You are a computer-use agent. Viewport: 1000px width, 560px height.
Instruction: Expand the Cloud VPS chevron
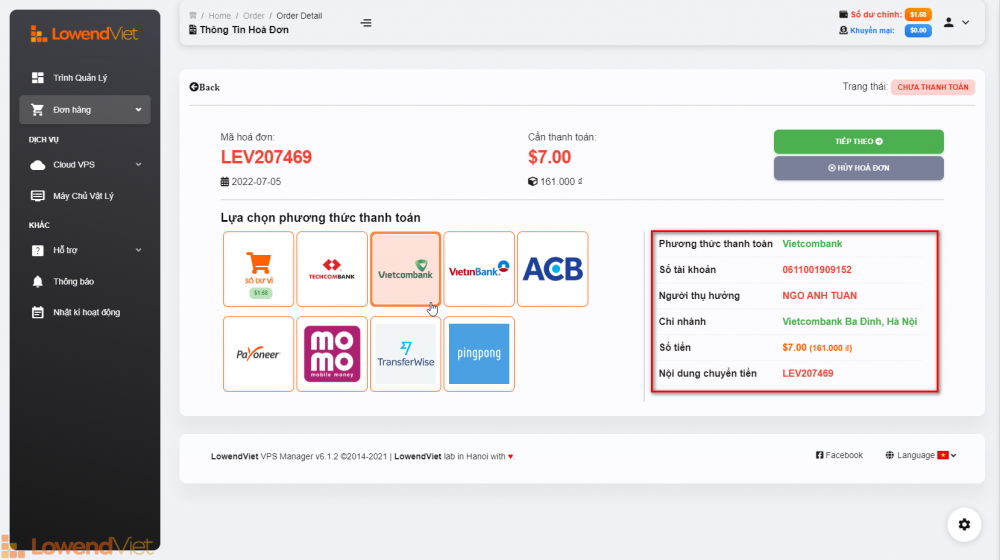pos(138,165)
